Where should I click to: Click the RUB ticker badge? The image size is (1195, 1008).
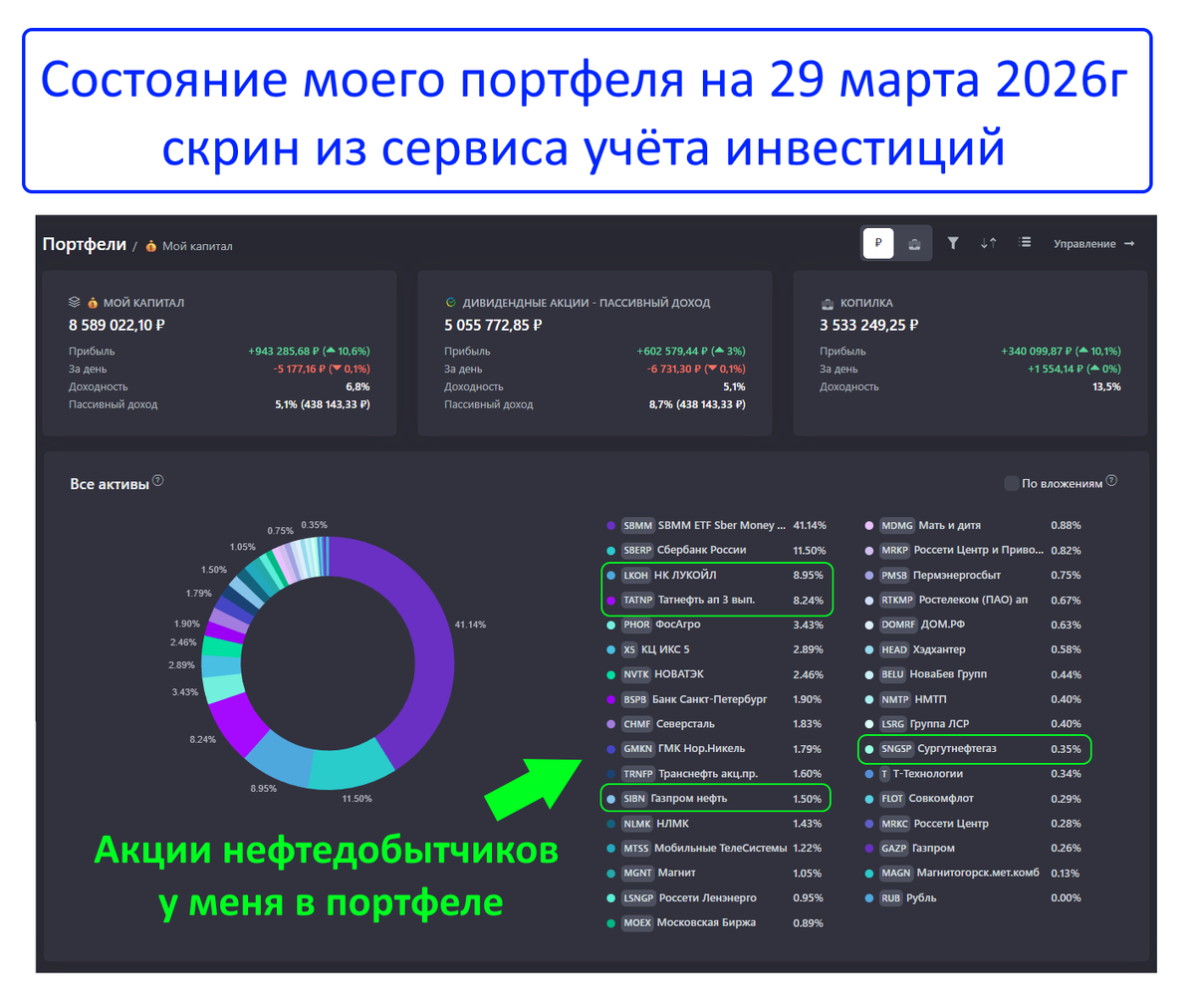(890, 898)
